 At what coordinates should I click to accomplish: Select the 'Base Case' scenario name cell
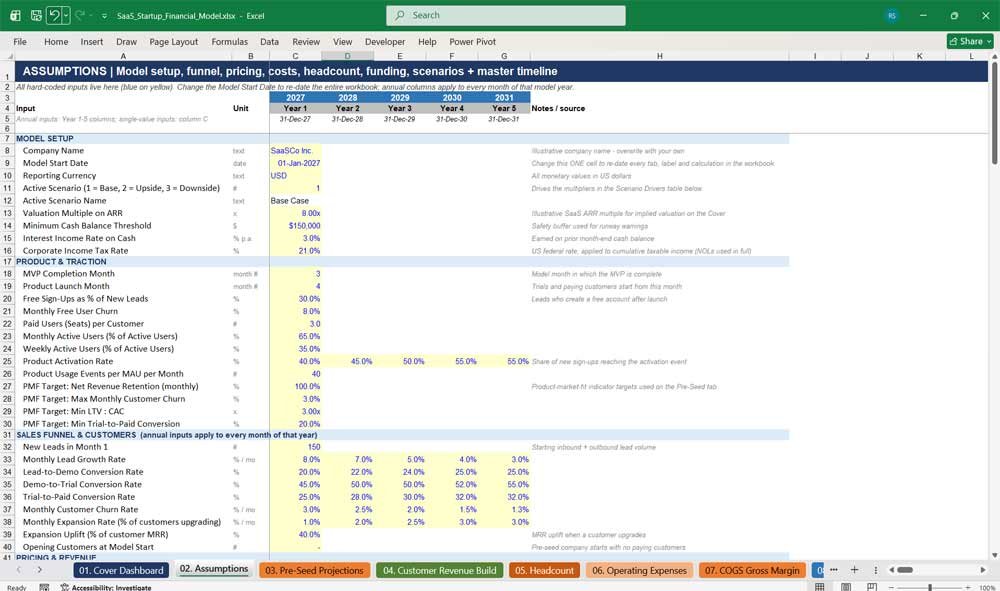pos(295,201)
